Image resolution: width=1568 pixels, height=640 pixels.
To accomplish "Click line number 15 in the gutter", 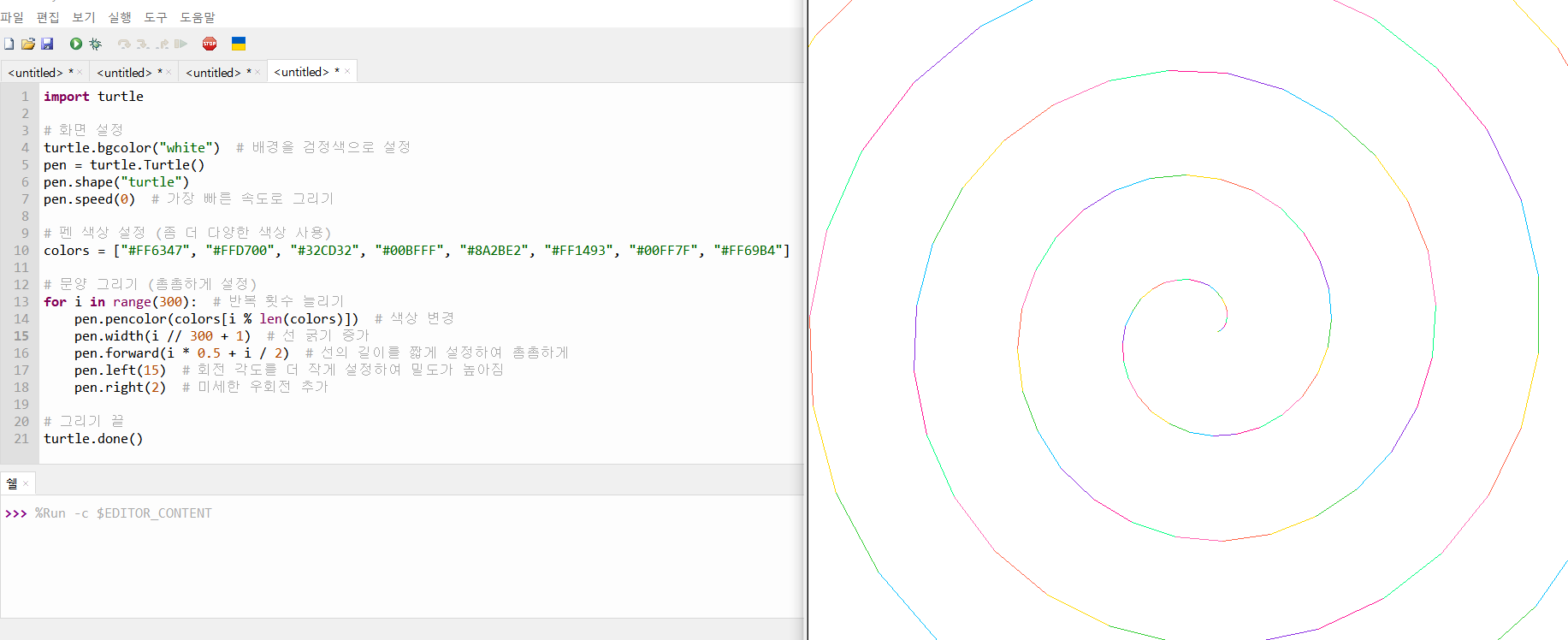I will [x=21, y=336].
